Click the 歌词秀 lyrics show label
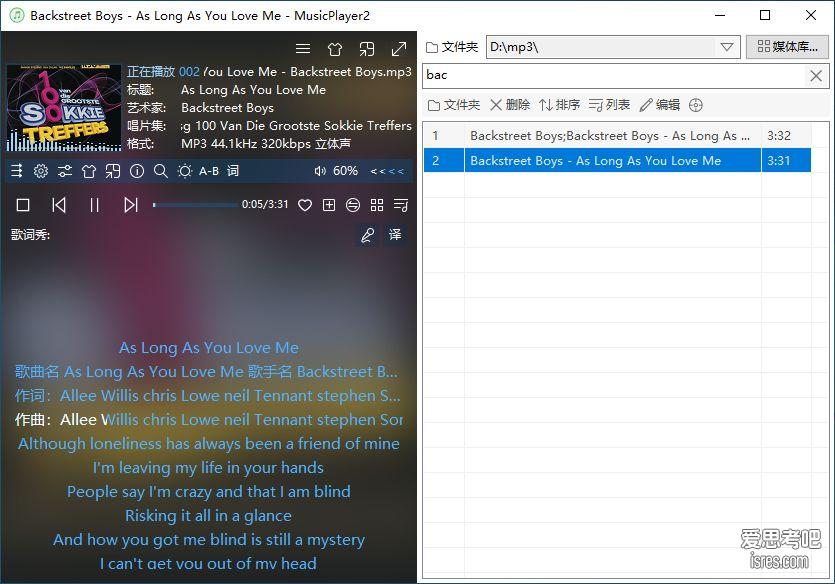This screenshot has height=584, width=835. (30, 235)
